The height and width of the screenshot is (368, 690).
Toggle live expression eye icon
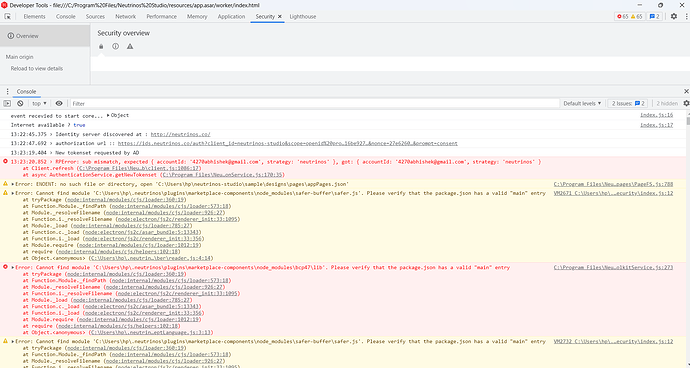click(59, 103)
